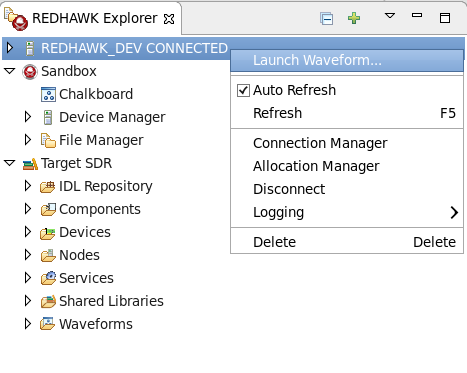Minimize the REDHAWK Explorer view
467x373 pixels.
click(417, 15)
